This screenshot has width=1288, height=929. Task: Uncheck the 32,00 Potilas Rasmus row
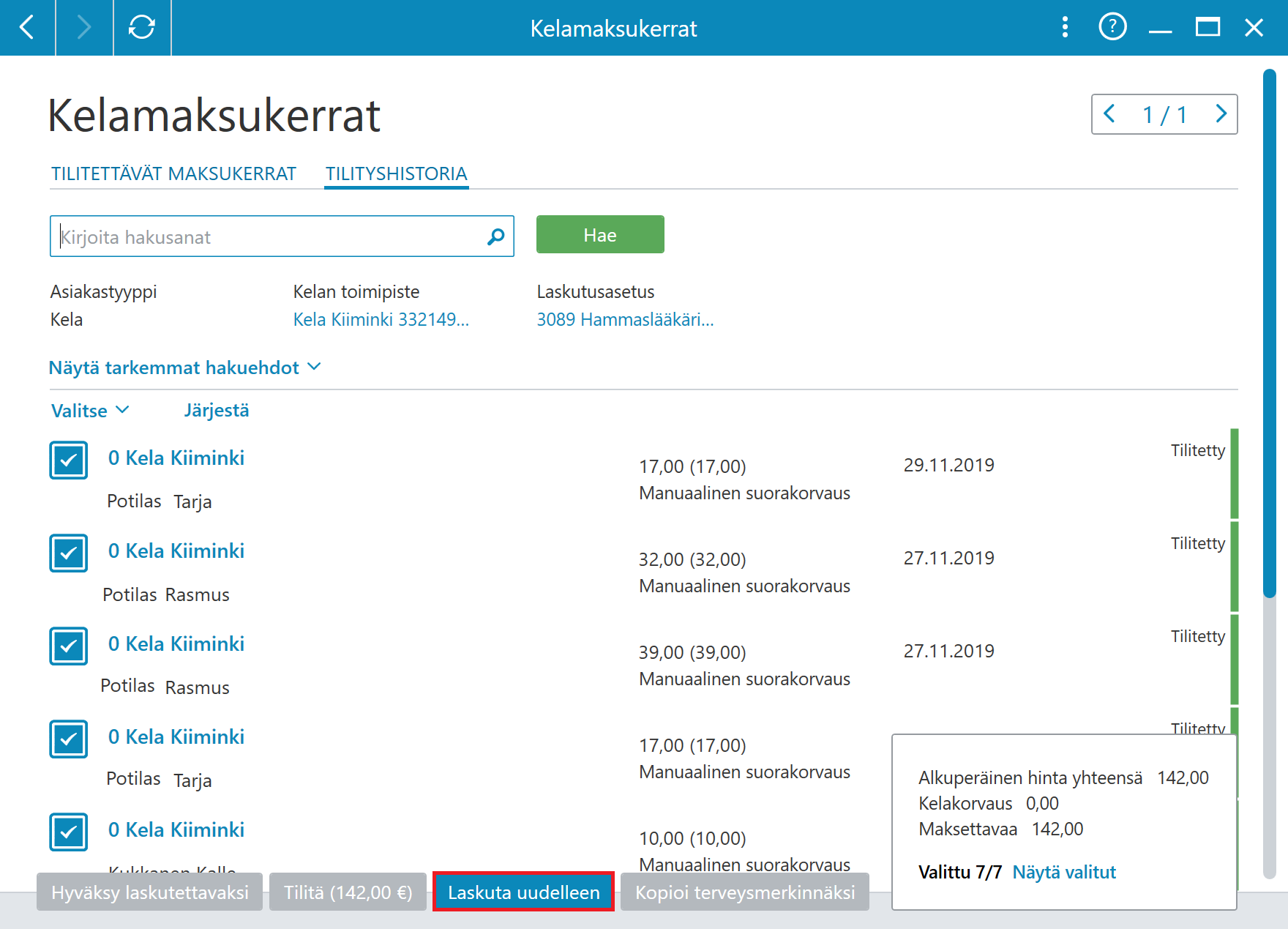coord(69,553)
